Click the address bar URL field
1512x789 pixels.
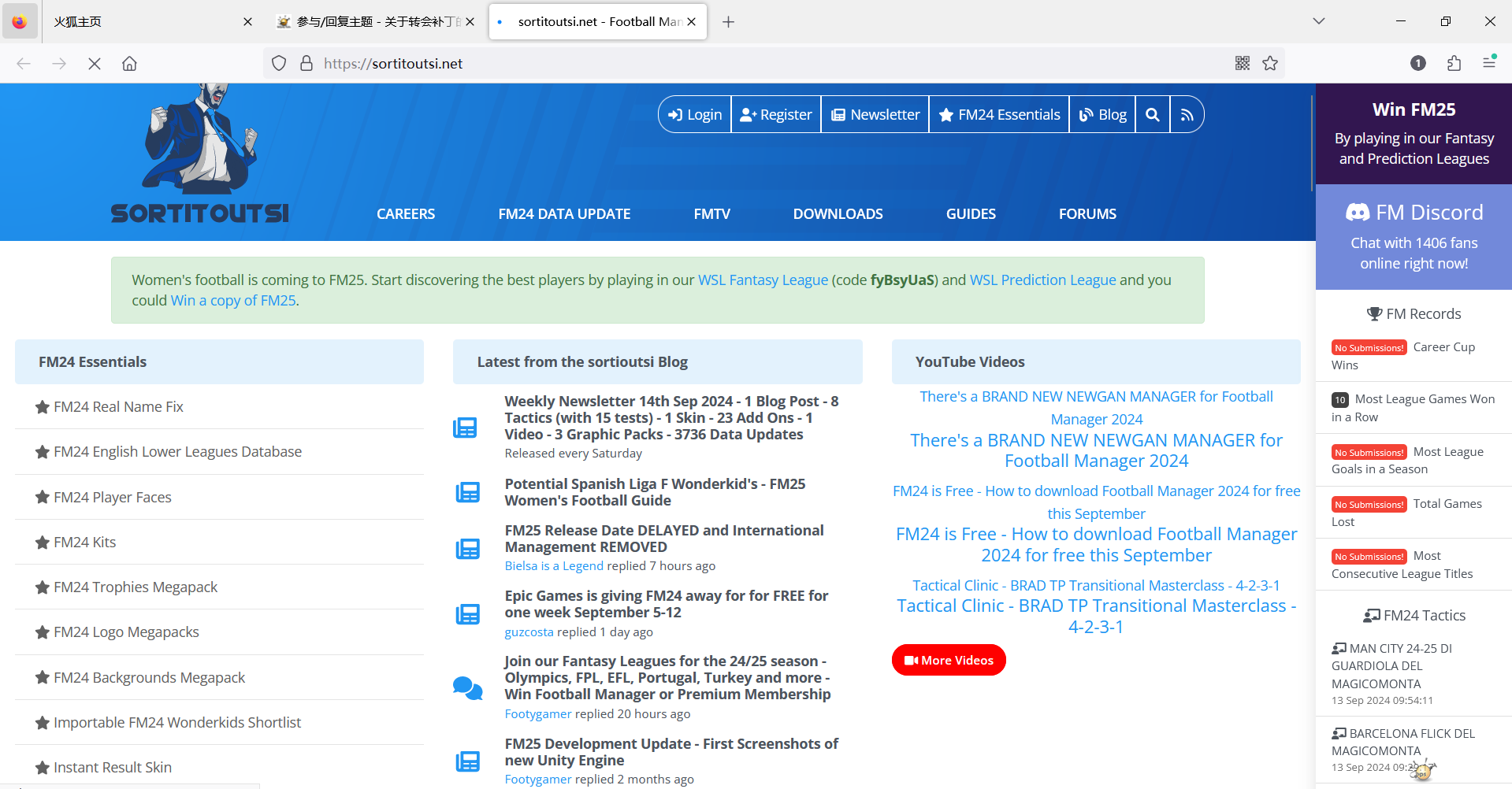772,64
